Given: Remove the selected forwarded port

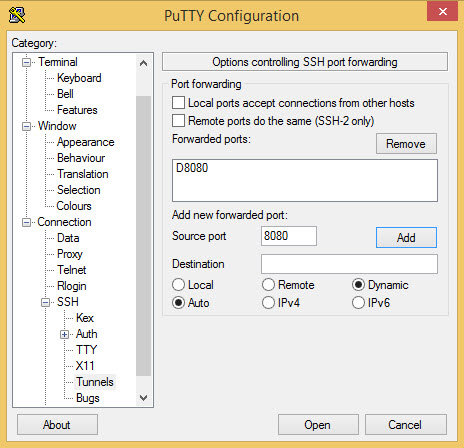Looking at the screenshot, I should pos(406,144).
